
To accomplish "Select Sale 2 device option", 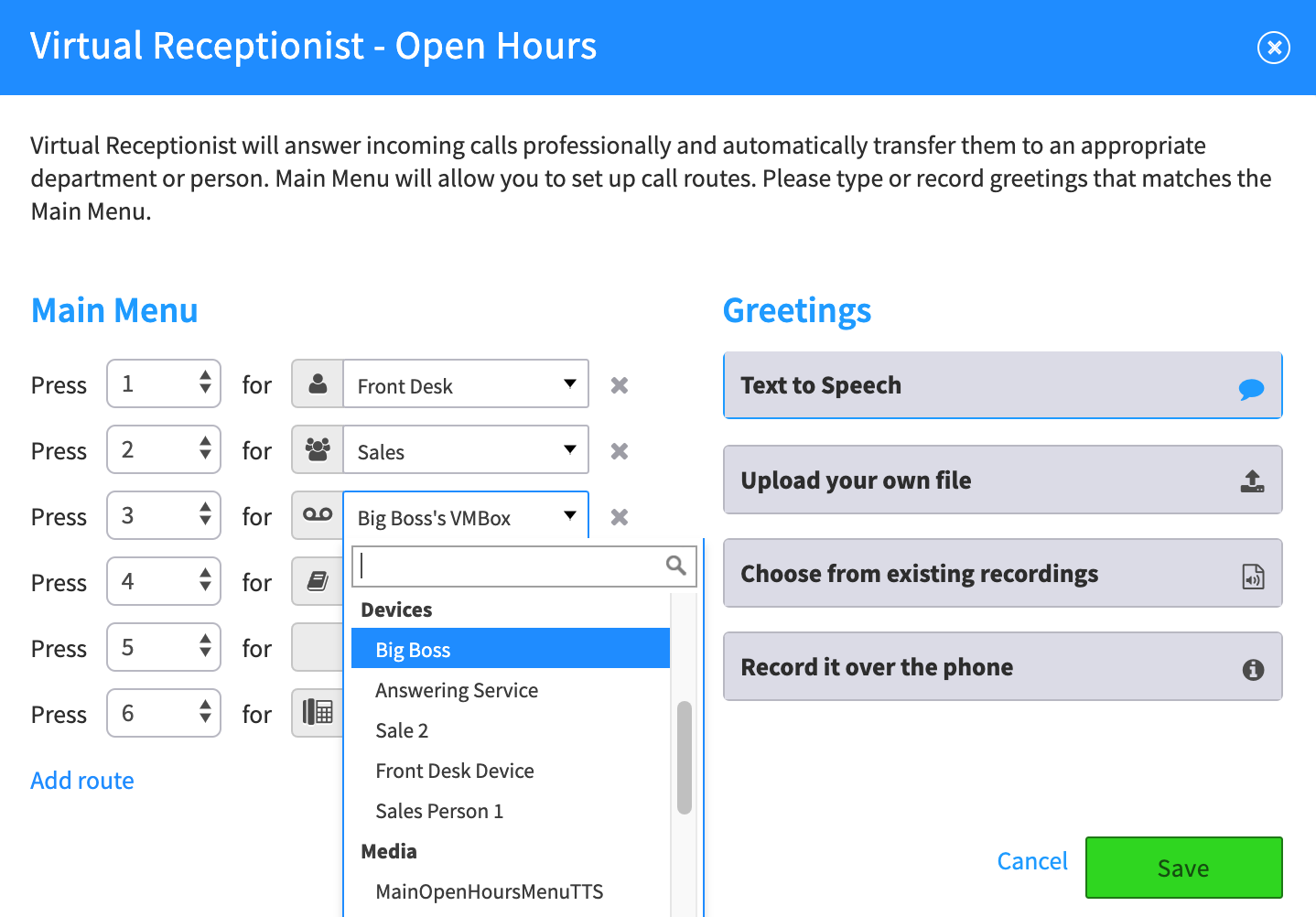I will (x=511, y=729).
